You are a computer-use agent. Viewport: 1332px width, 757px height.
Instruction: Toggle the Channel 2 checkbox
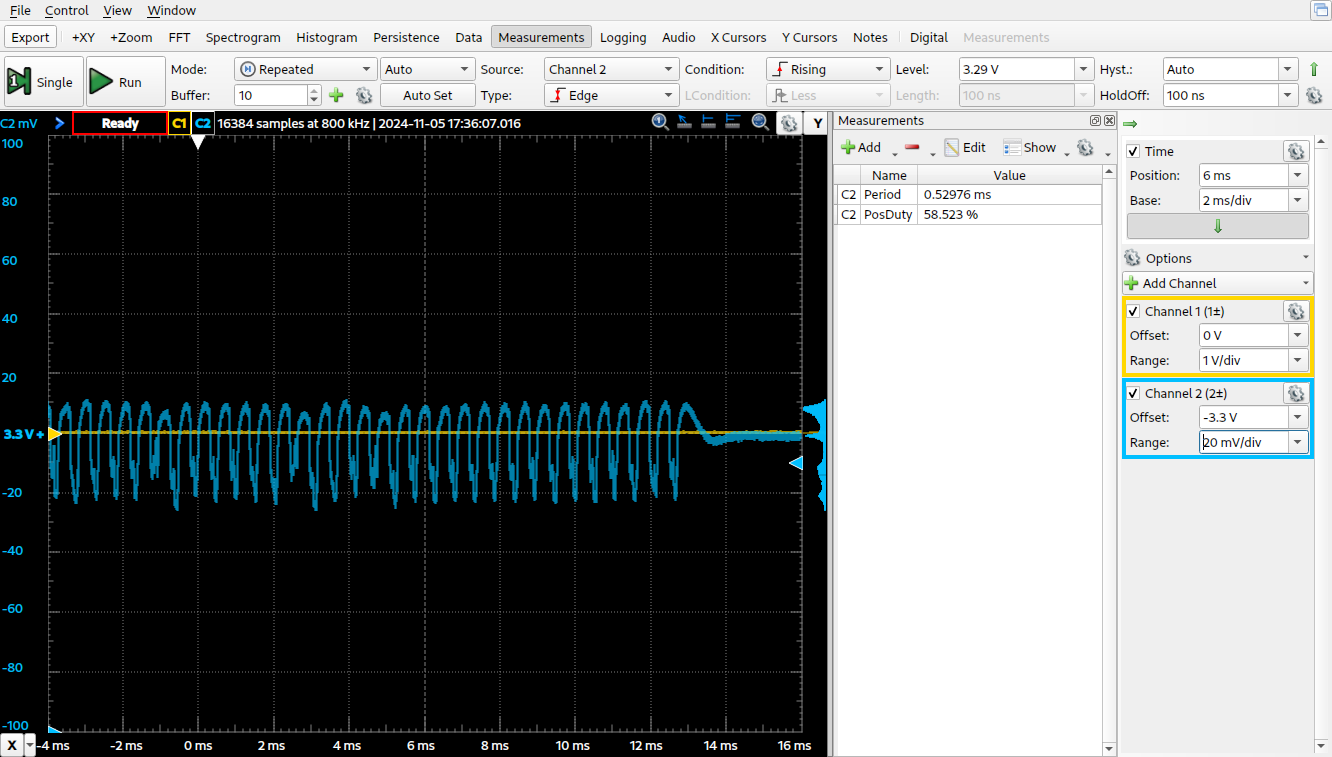tap(1133, 394)
